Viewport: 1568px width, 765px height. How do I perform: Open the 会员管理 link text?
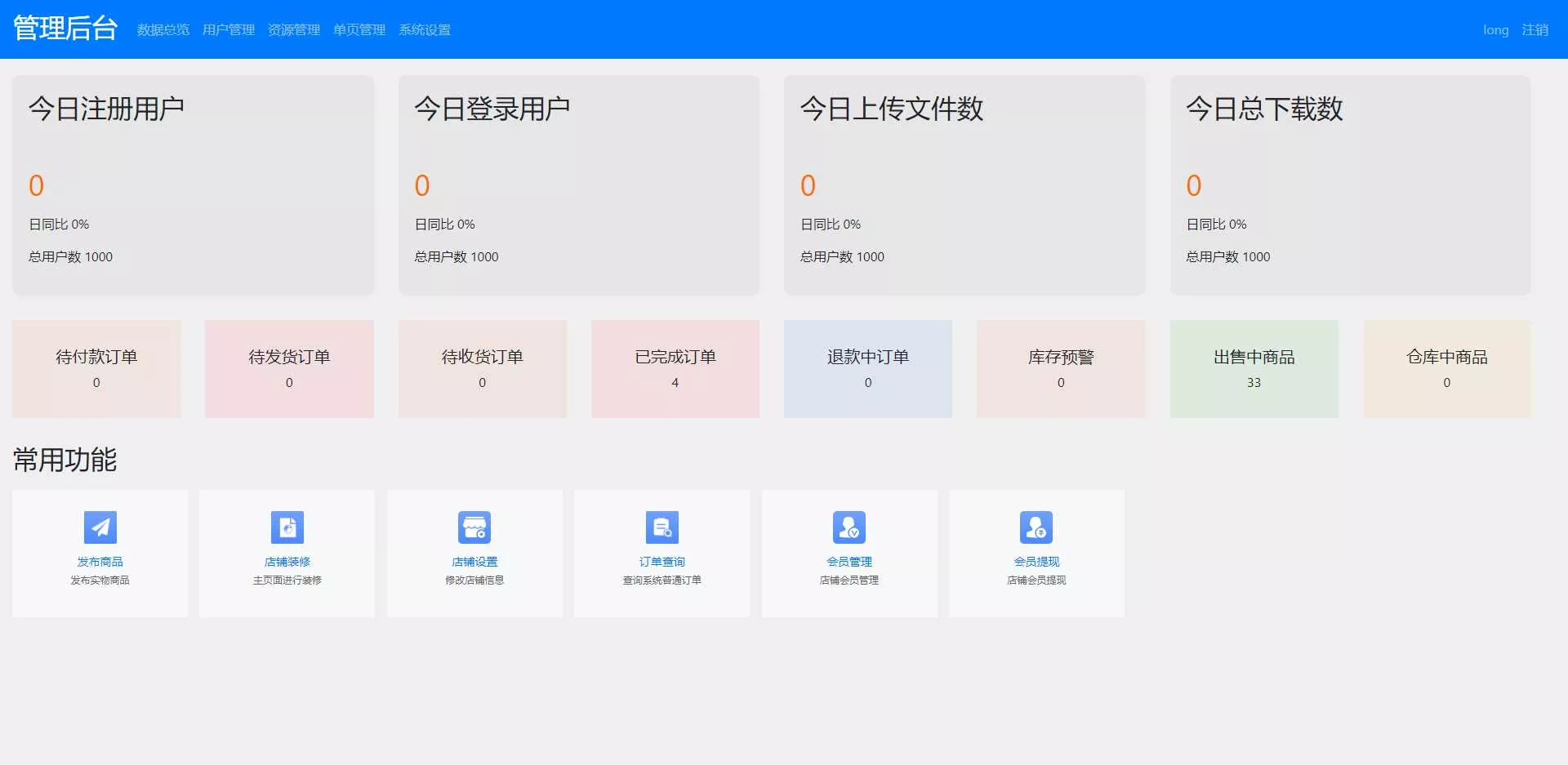(x=849, y=562)
